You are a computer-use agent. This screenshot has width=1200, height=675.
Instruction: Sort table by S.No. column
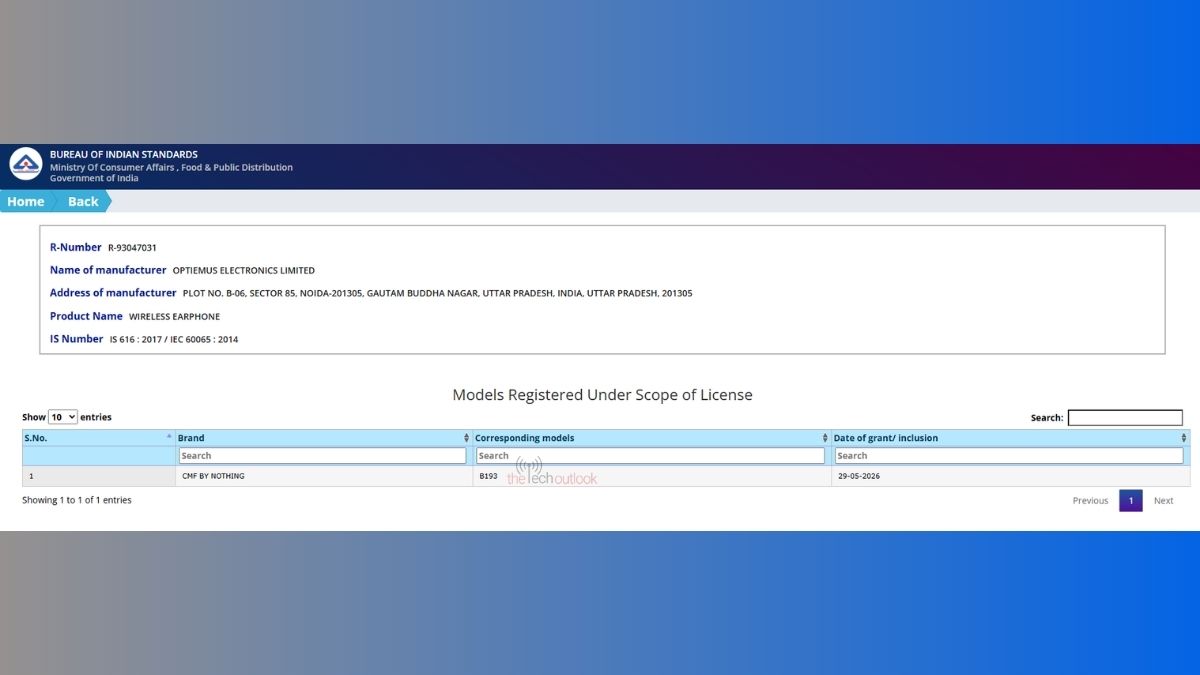pyautogui.click(x=98, y=438)
